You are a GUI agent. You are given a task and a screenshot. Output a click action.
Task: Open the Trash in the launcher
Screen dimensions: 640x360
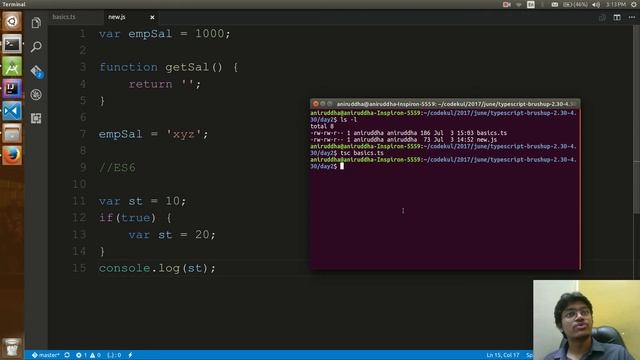tap(12, 348)
